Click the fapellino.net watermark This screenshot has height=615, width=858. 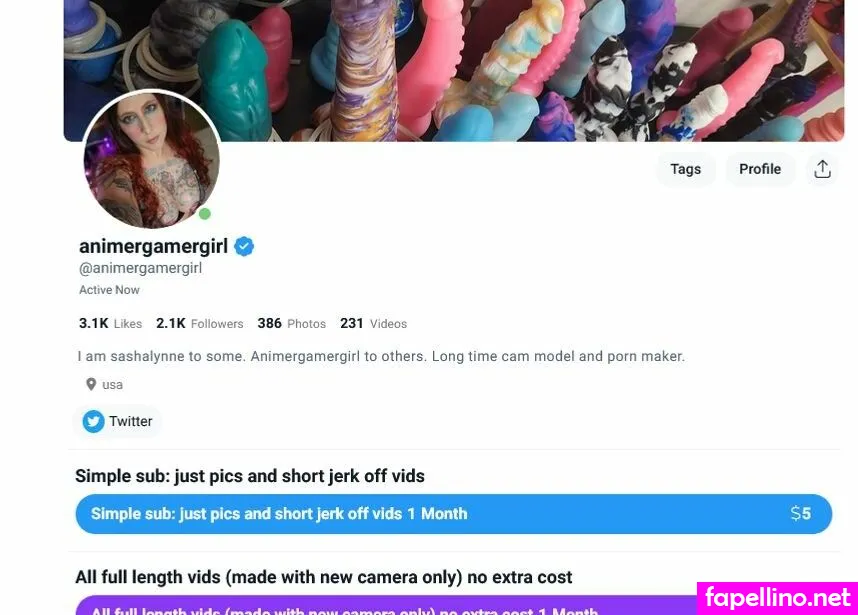pyautogui.click(x=778, y=598)
